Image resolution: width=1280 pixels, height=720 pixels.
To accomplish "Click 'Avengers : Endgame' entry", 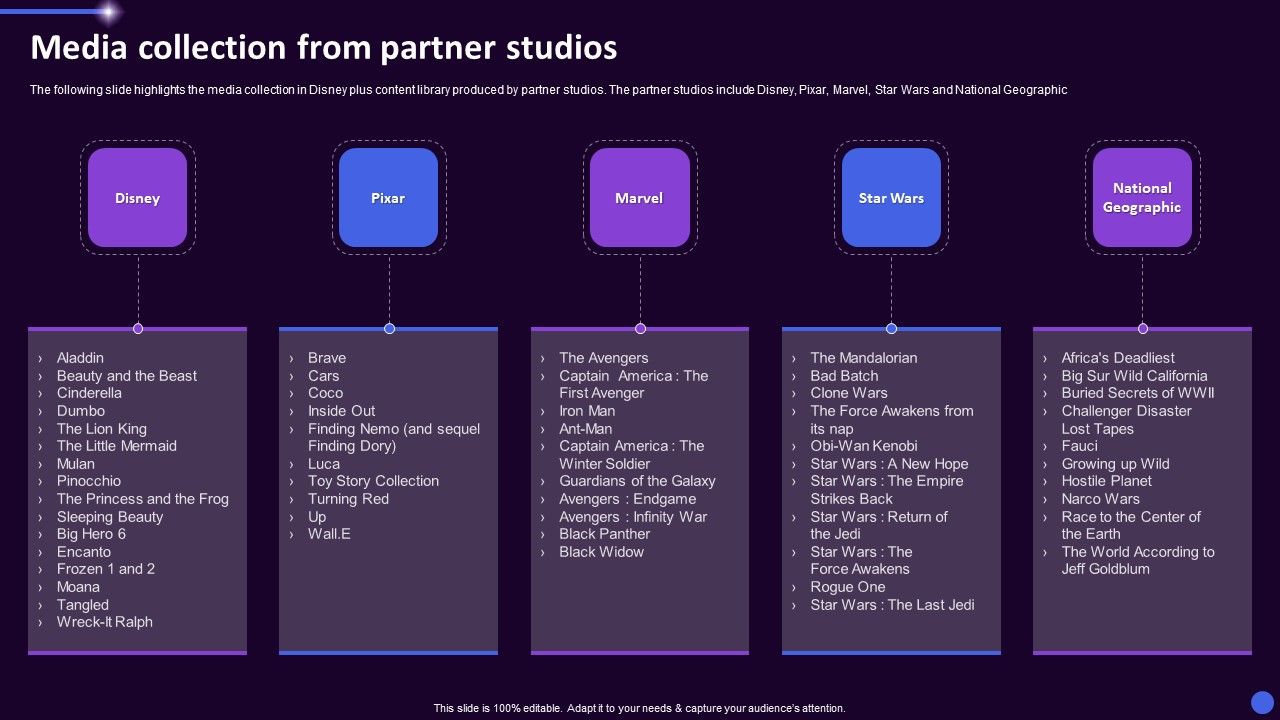I will (x=628, y=499).
